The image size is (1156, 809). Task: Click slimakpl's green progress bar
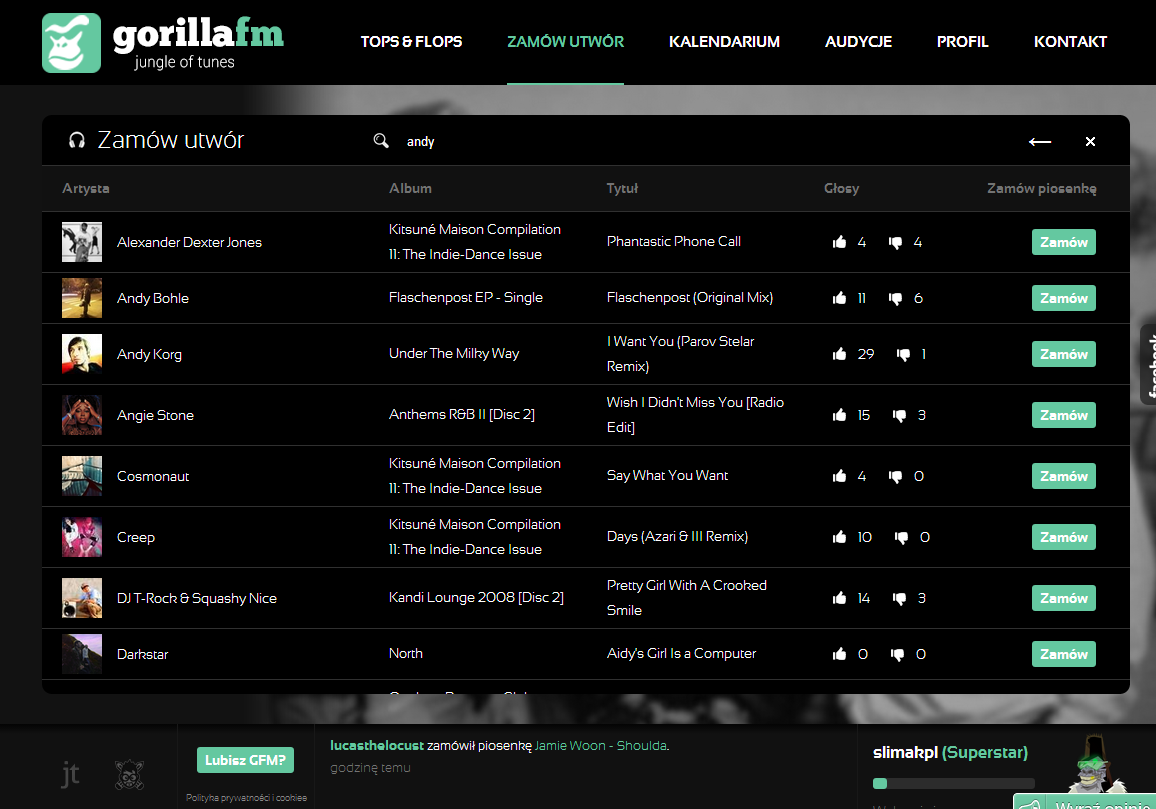pos(953,784)
